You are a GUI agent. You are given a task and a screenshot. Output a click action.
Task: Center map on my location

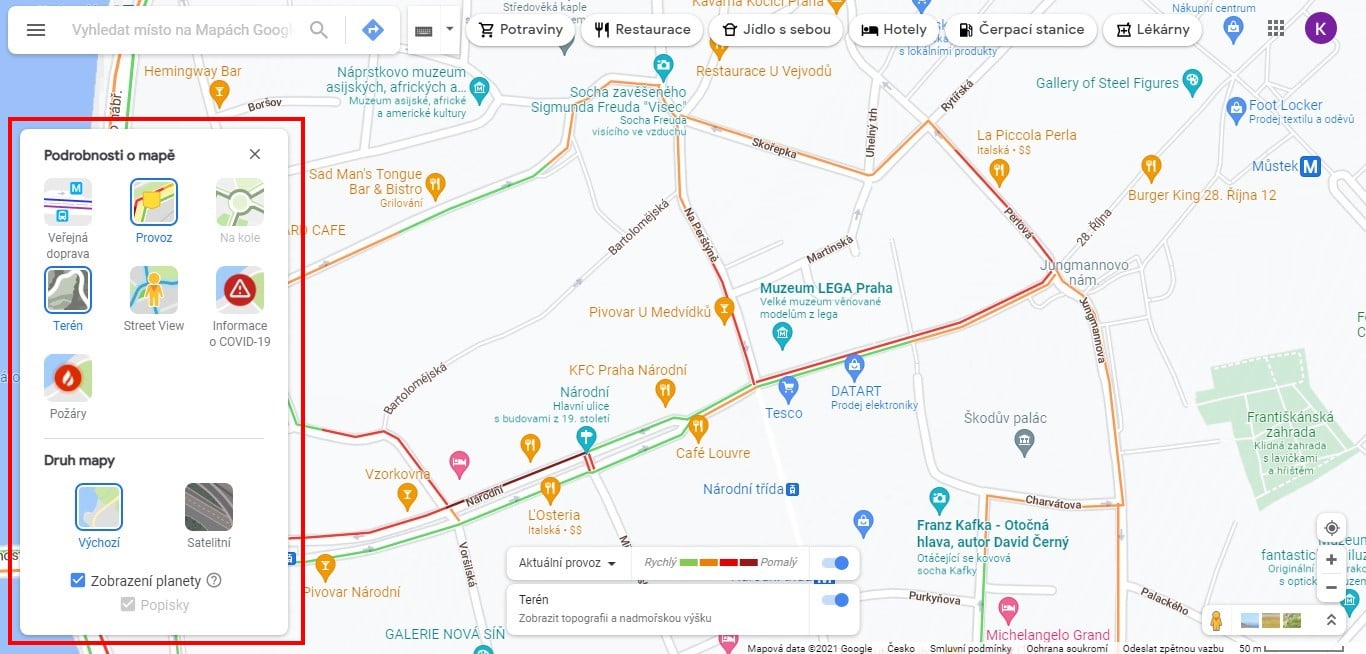1331,528
